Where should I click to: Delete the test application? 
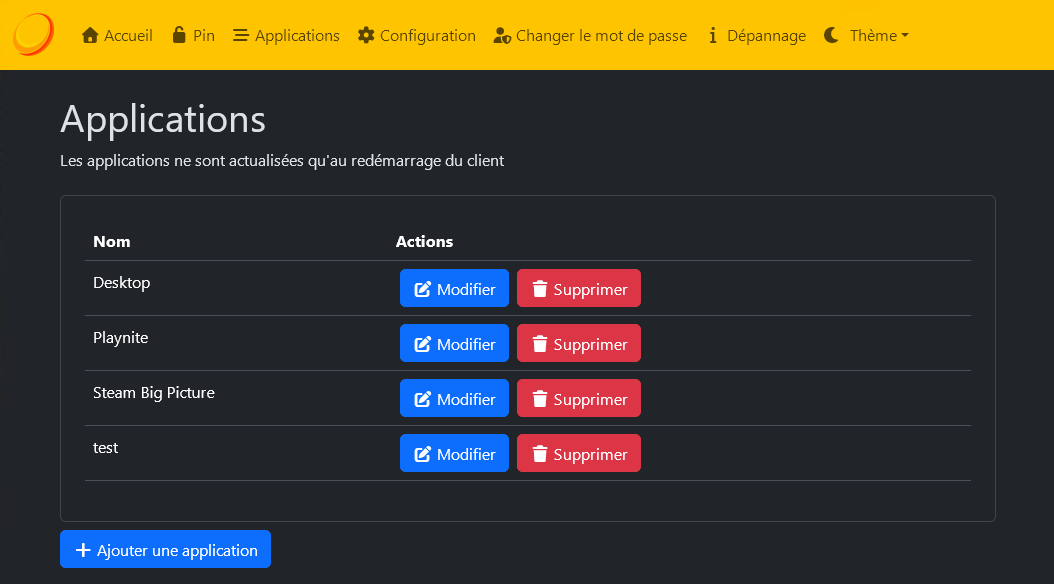[x=578, y=453]
